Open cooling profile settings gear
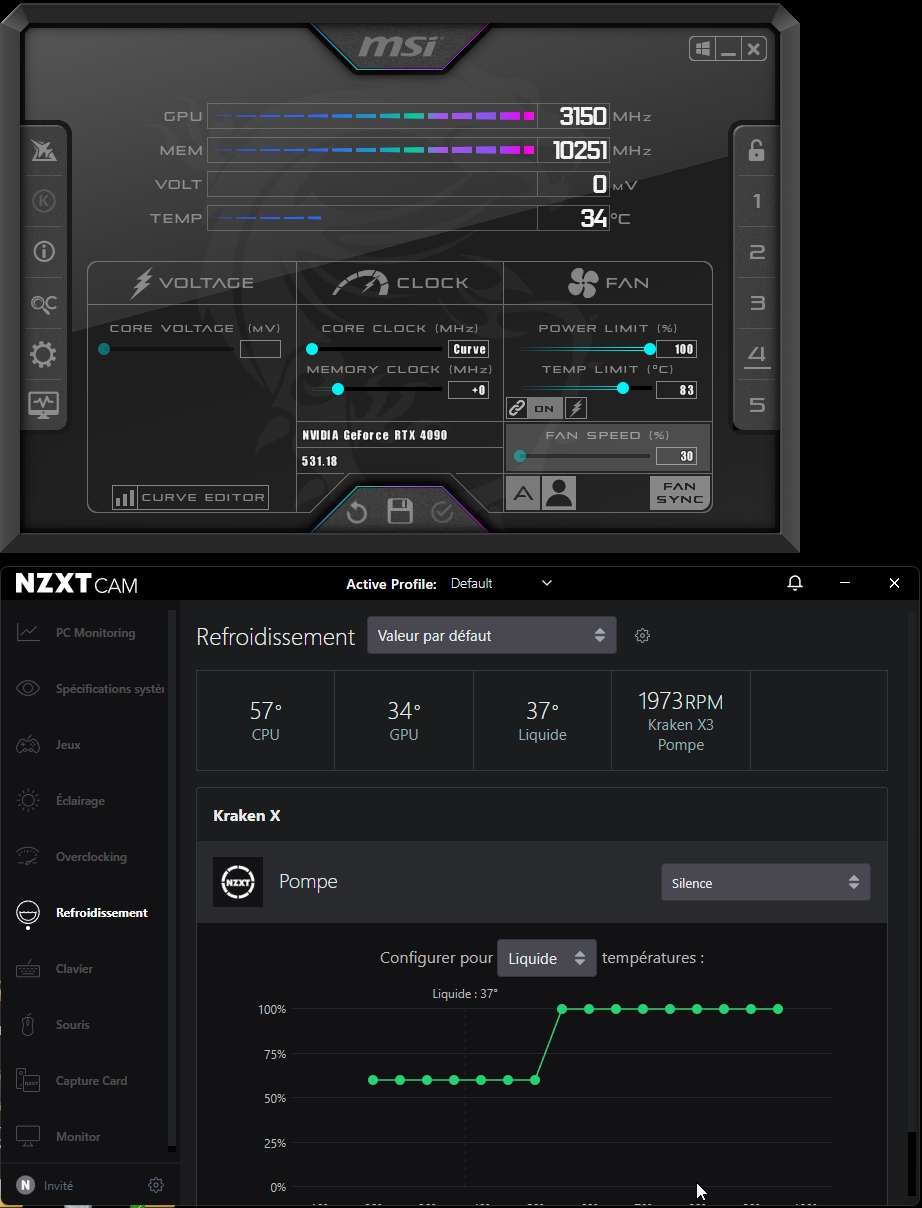Screen dimensions: 922x1208 pyautogui.click(x=643, y=635)
